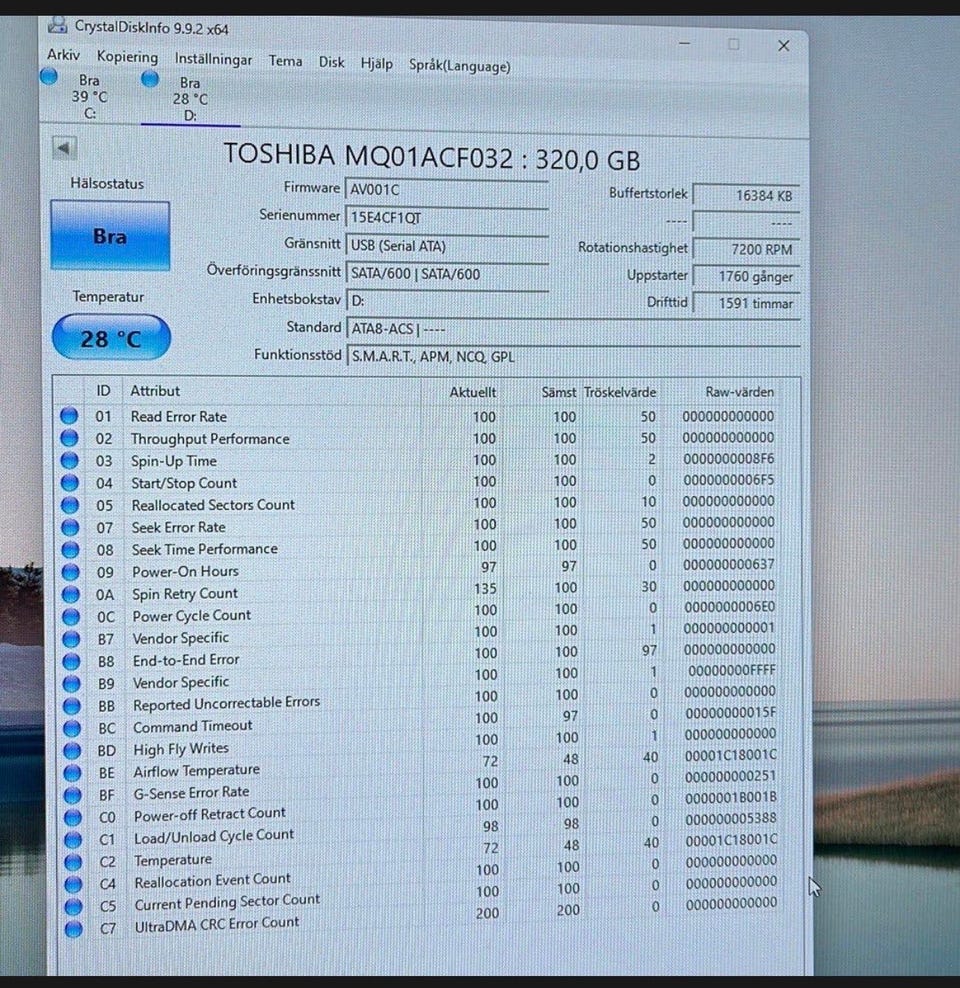
Task: Click the Tröskelvärde column header
Action: 620,392
